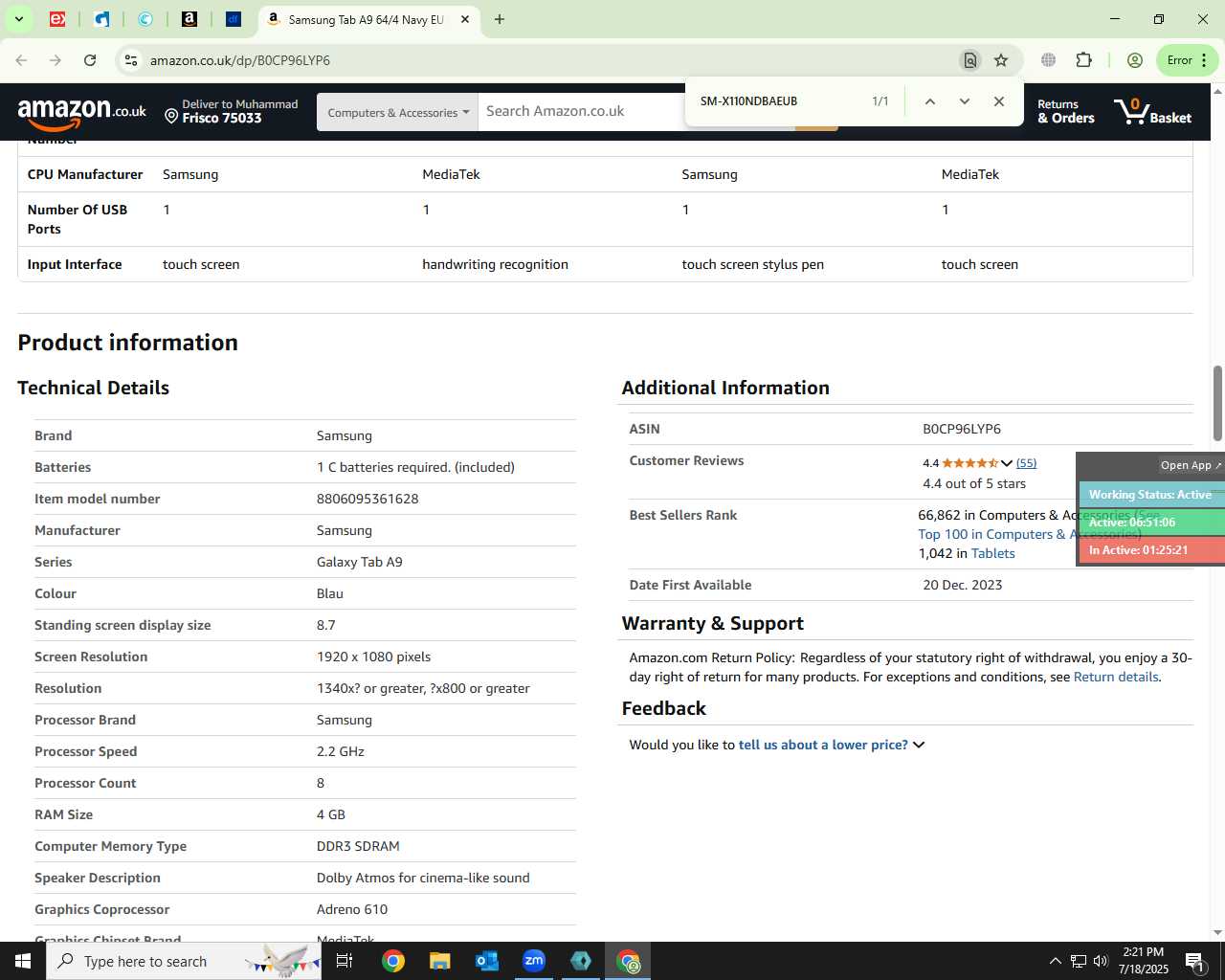Switch to the pinned dark blue 'df' tab

click(234, 19)
